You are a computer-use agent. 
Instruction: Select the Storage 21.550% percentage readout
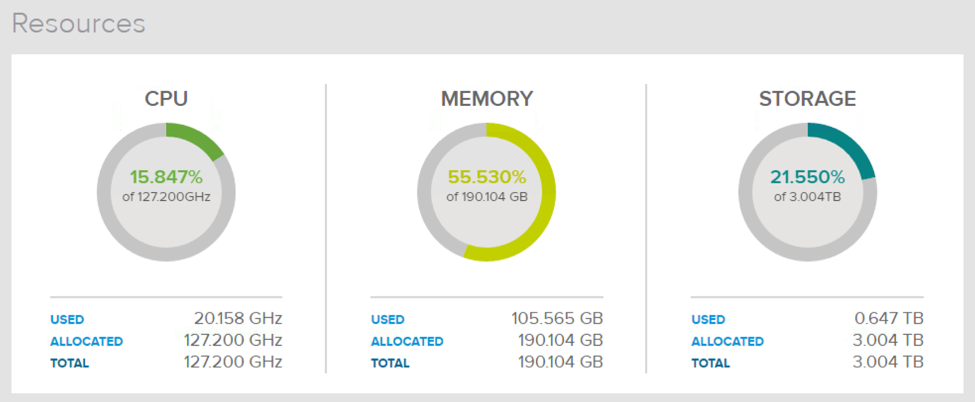coord(807,177)
